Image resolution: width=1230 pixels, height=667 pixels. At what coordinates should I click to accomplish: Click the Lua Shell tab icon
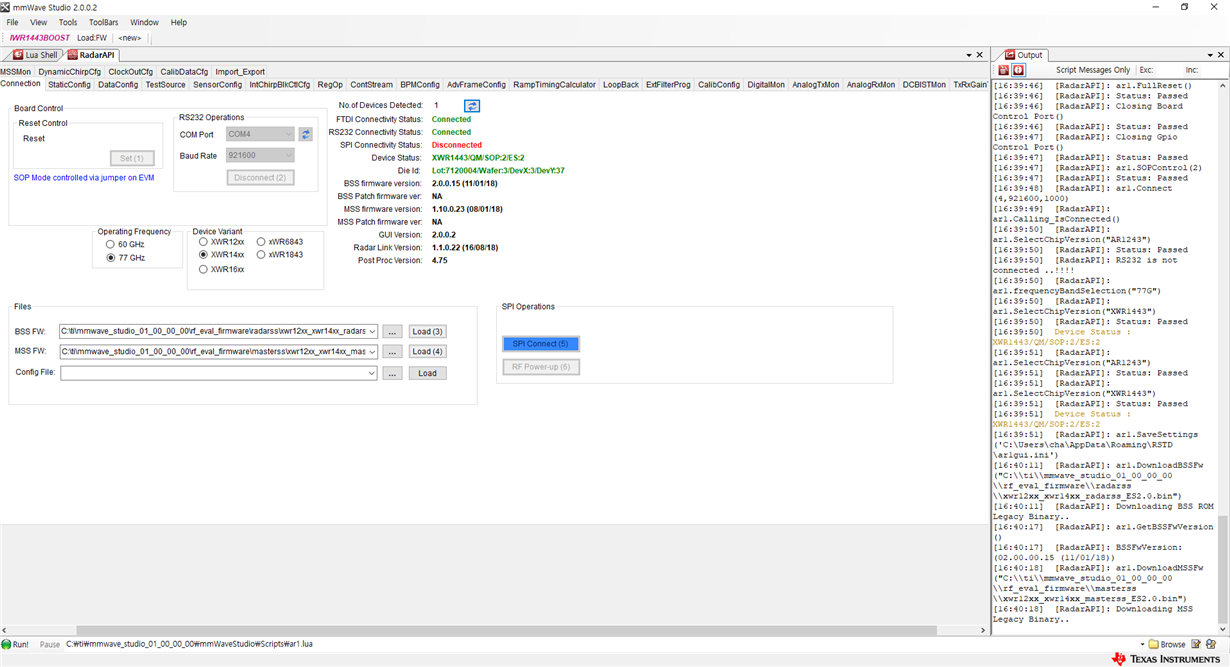click(x=18, y=55)
